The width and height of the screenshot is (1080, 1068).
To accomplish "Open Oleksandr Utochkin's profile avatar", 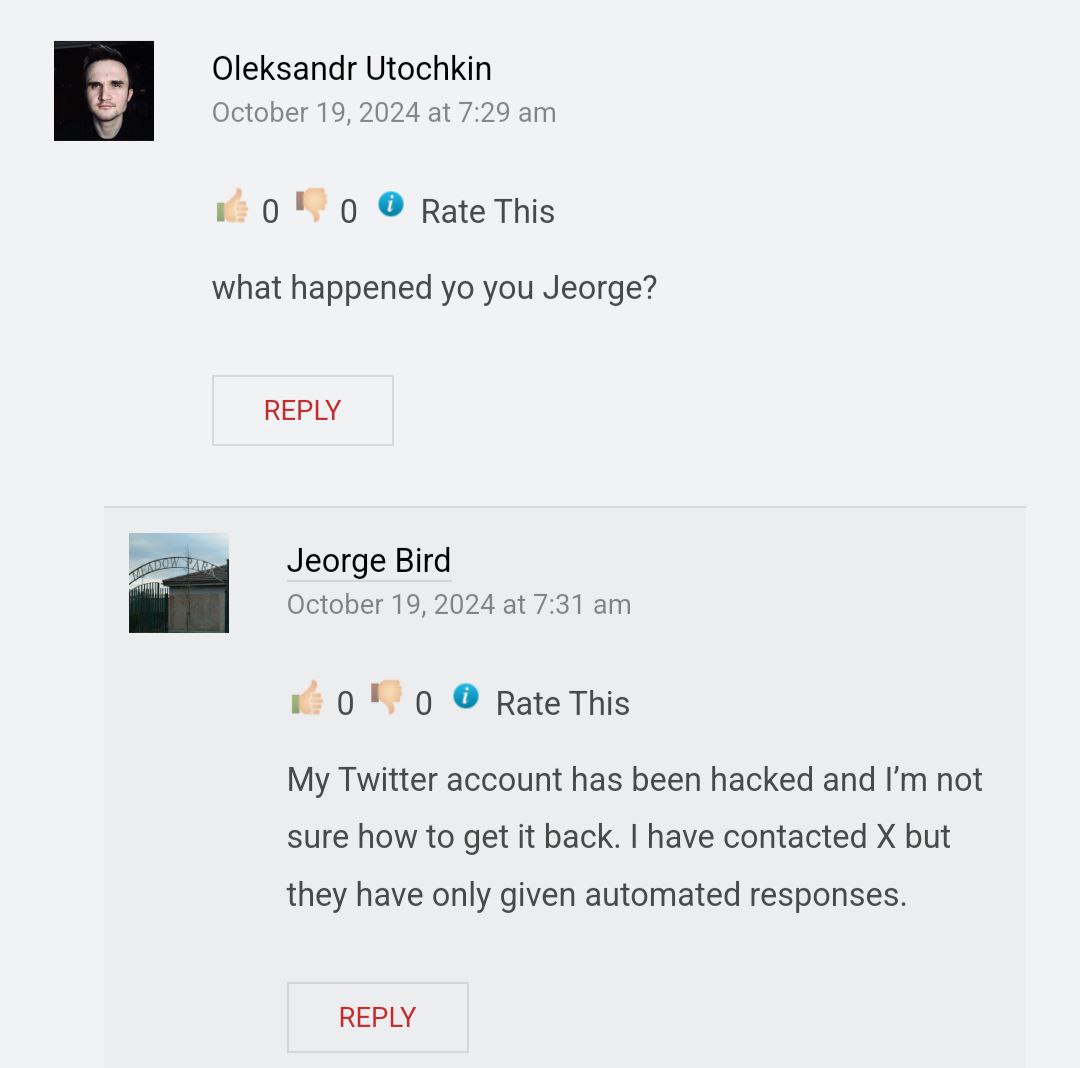I will pos(104,91).
